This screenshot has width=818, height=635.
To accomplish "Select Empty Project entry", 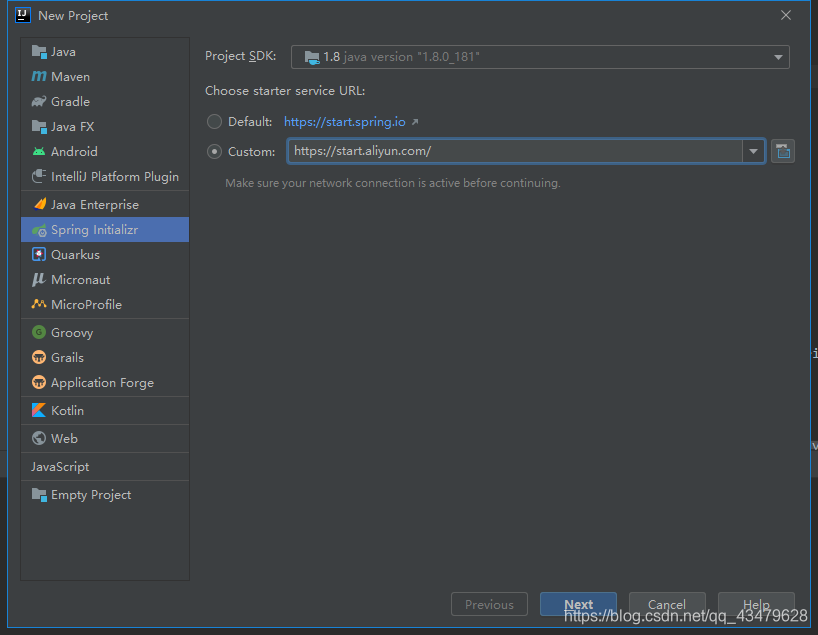I will point(105,495).
